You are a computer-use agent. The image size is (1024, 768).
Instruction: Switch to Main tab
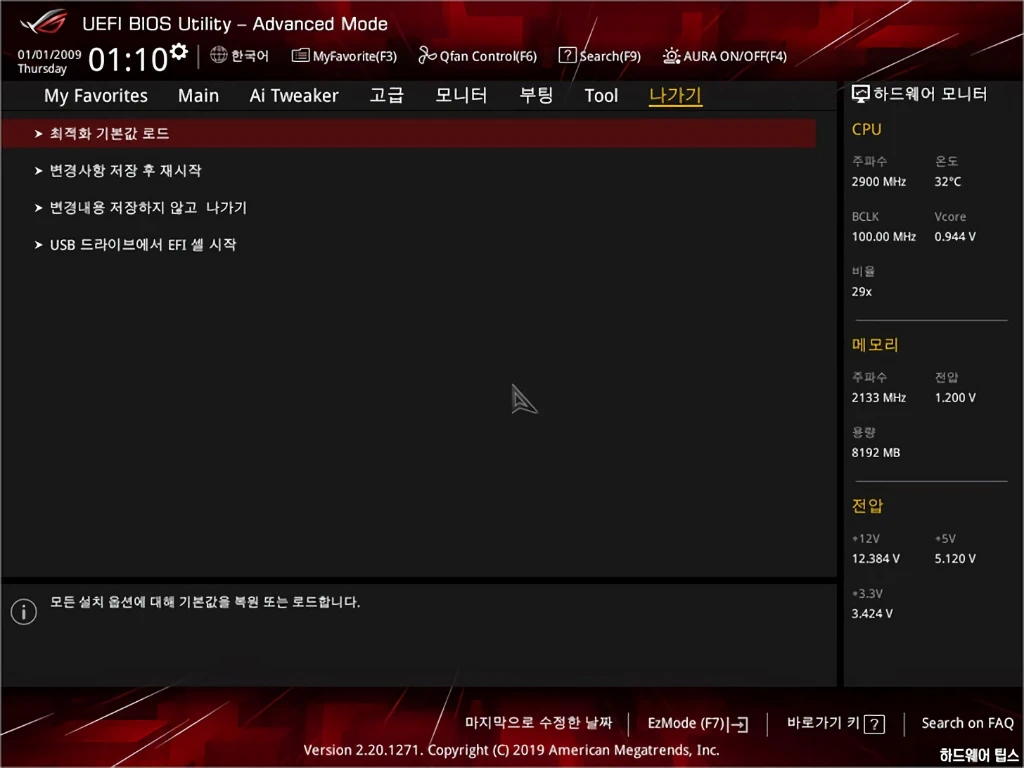(x=199, y=95)
